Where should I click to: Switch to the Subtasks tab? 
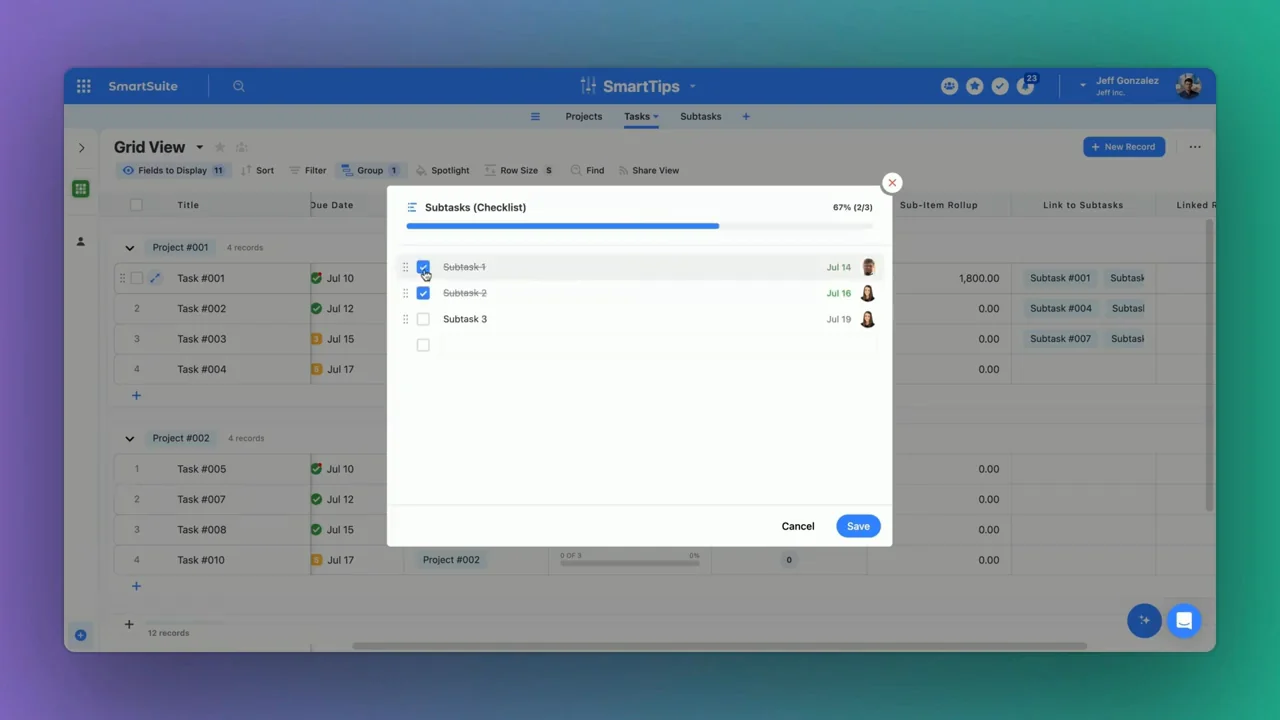pos(701,116)
